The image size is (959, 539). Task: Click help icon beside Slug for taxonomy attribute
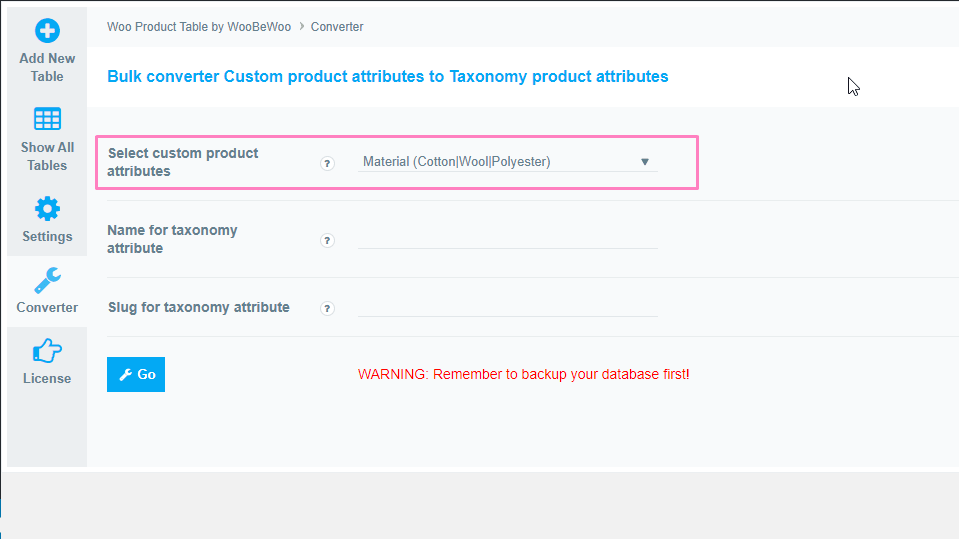[x=327, y=308]
